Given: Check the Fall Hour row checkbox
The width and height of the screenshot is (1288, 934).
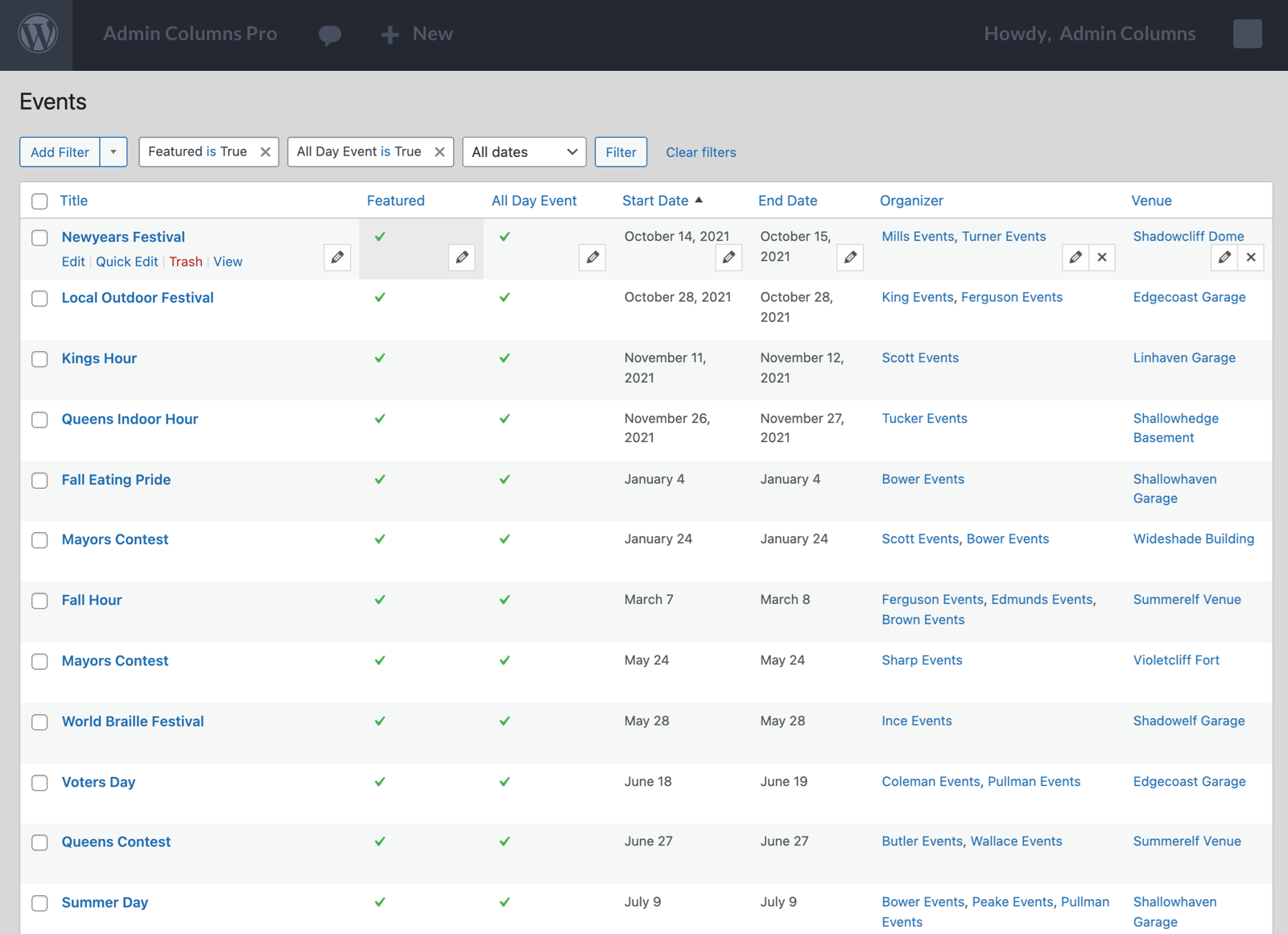Looking at the screenshot, I should pos(39,601).
